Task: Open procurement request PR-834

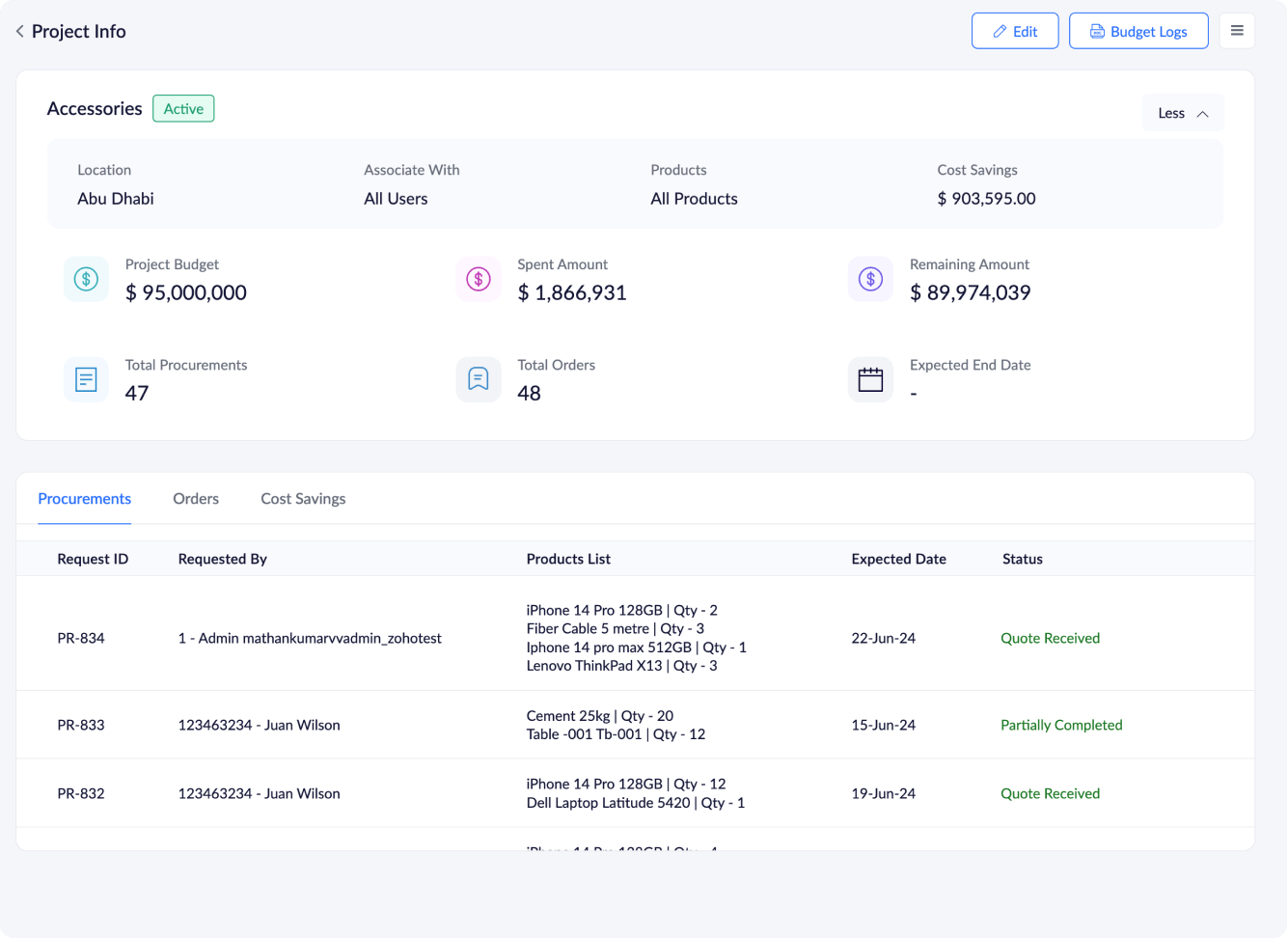Action: tap(81, 638)
